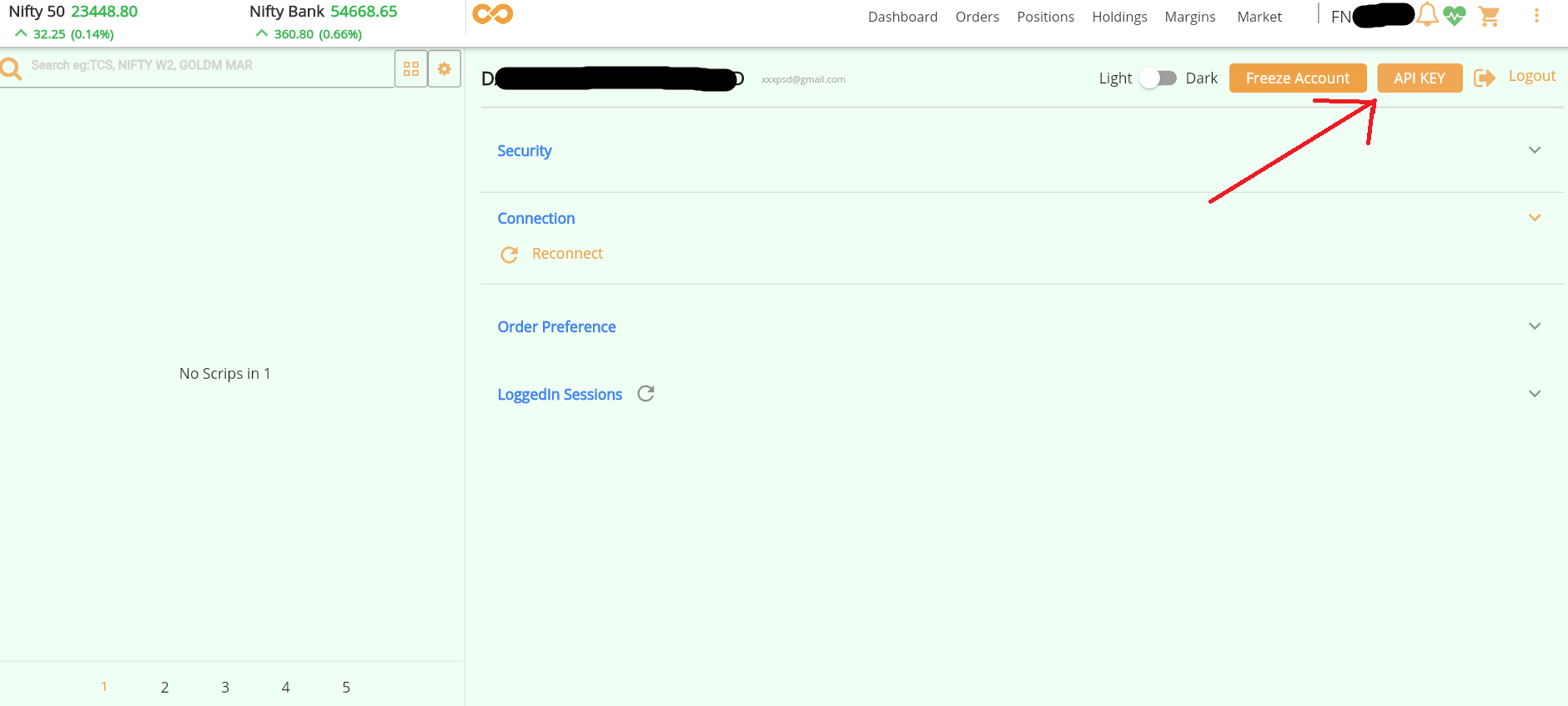
Task: Navigate to the Market page
Action: point(1259,17)
